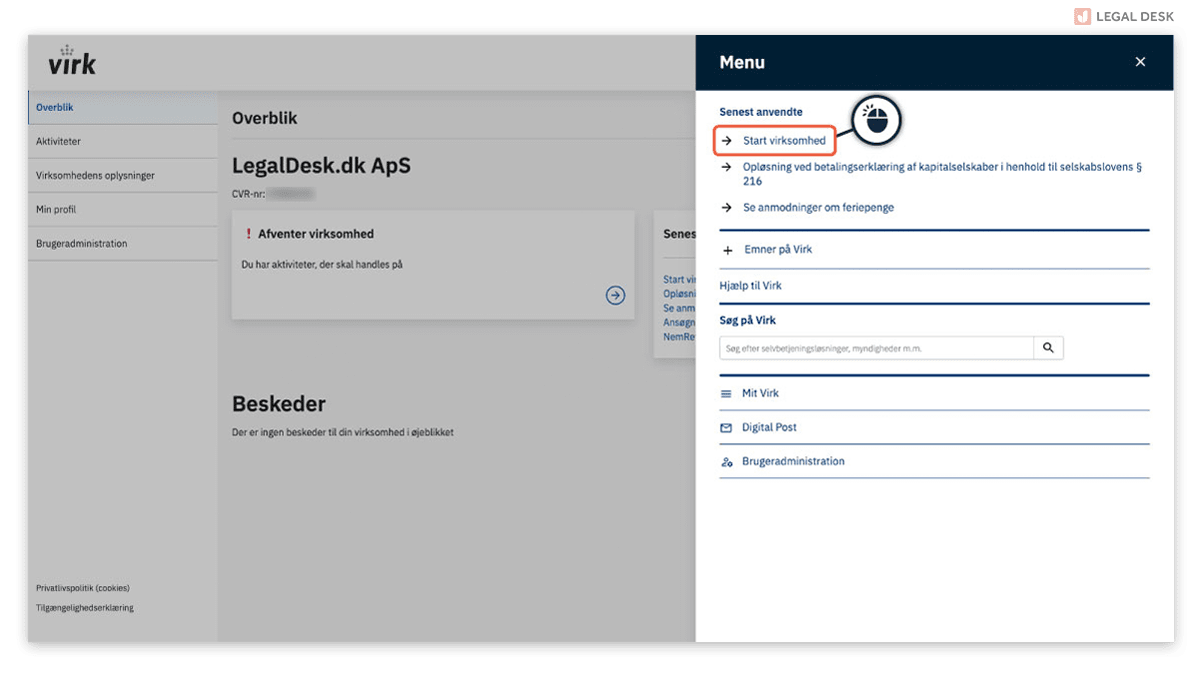Open Start virksomhed link in menu
The height and width of the screenshot is (675, 1200).
[x=784, y=141]
